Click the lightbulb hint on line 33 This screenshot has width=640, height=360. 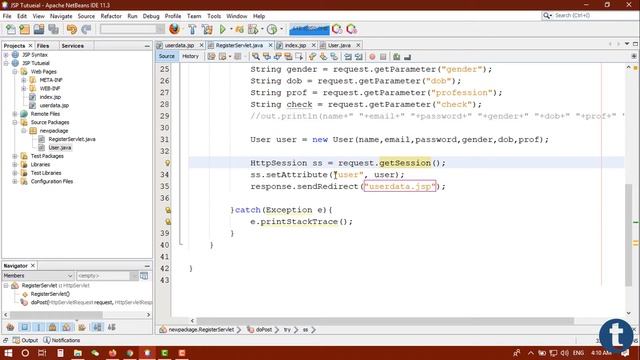[167, 163]
